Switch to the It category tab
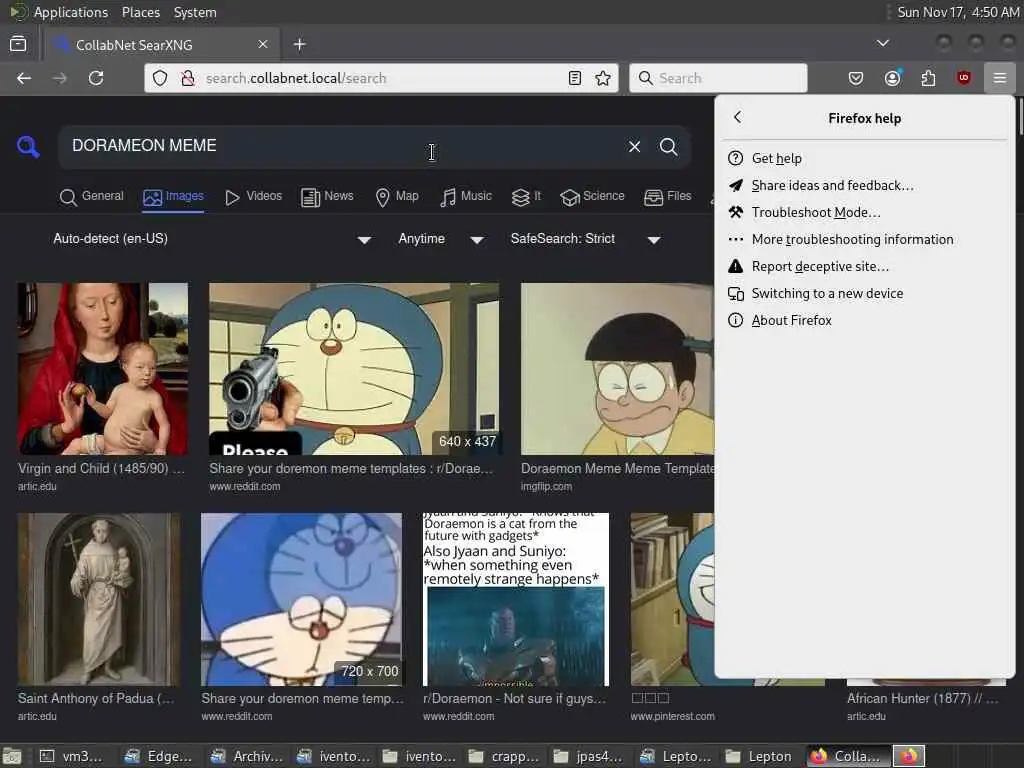The width and height of the screenshot is (1024, 768). [526, 197]
